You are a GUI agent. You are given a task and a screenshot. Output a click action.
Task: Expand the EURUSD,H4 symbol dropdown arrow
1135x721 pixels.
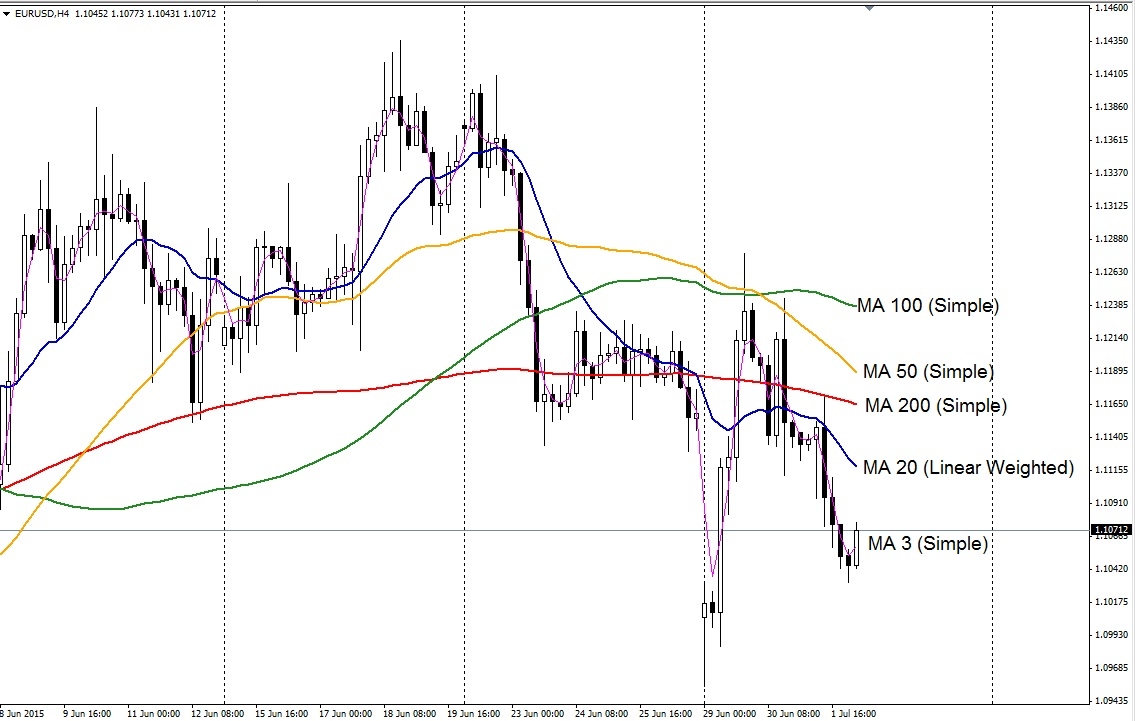[6, 13]
